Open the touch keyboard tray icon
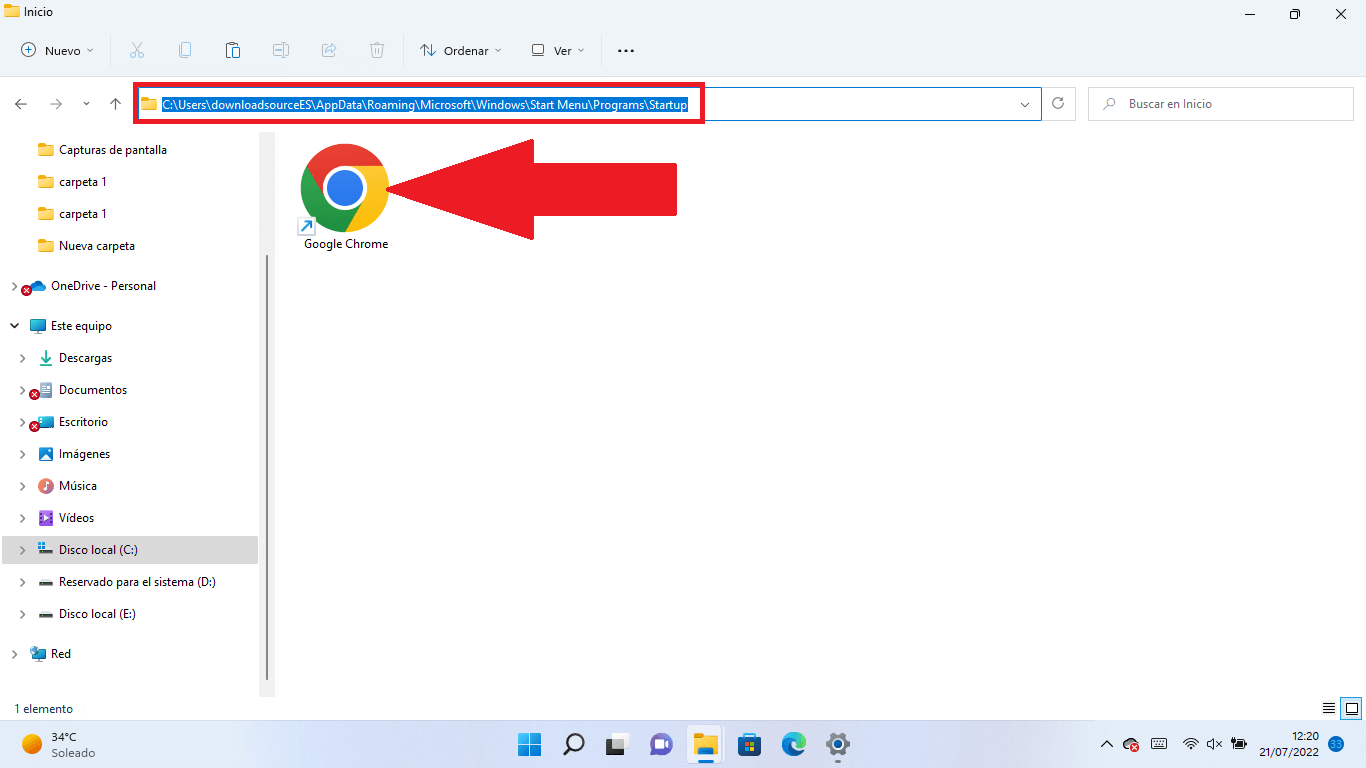The image size is (1366, 768). click(1159, 744)
